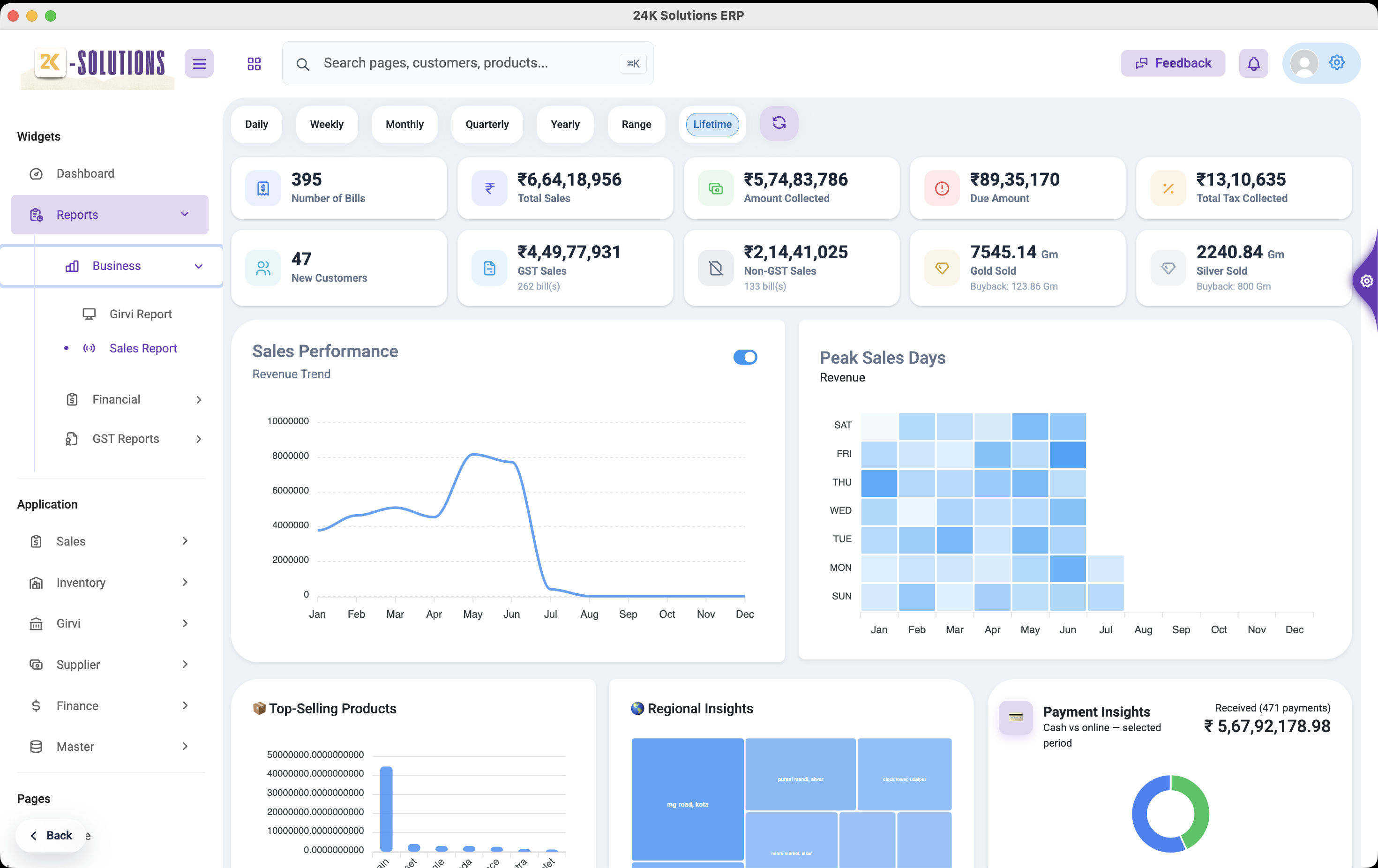Select the Monthly period tab

[404, 124]
